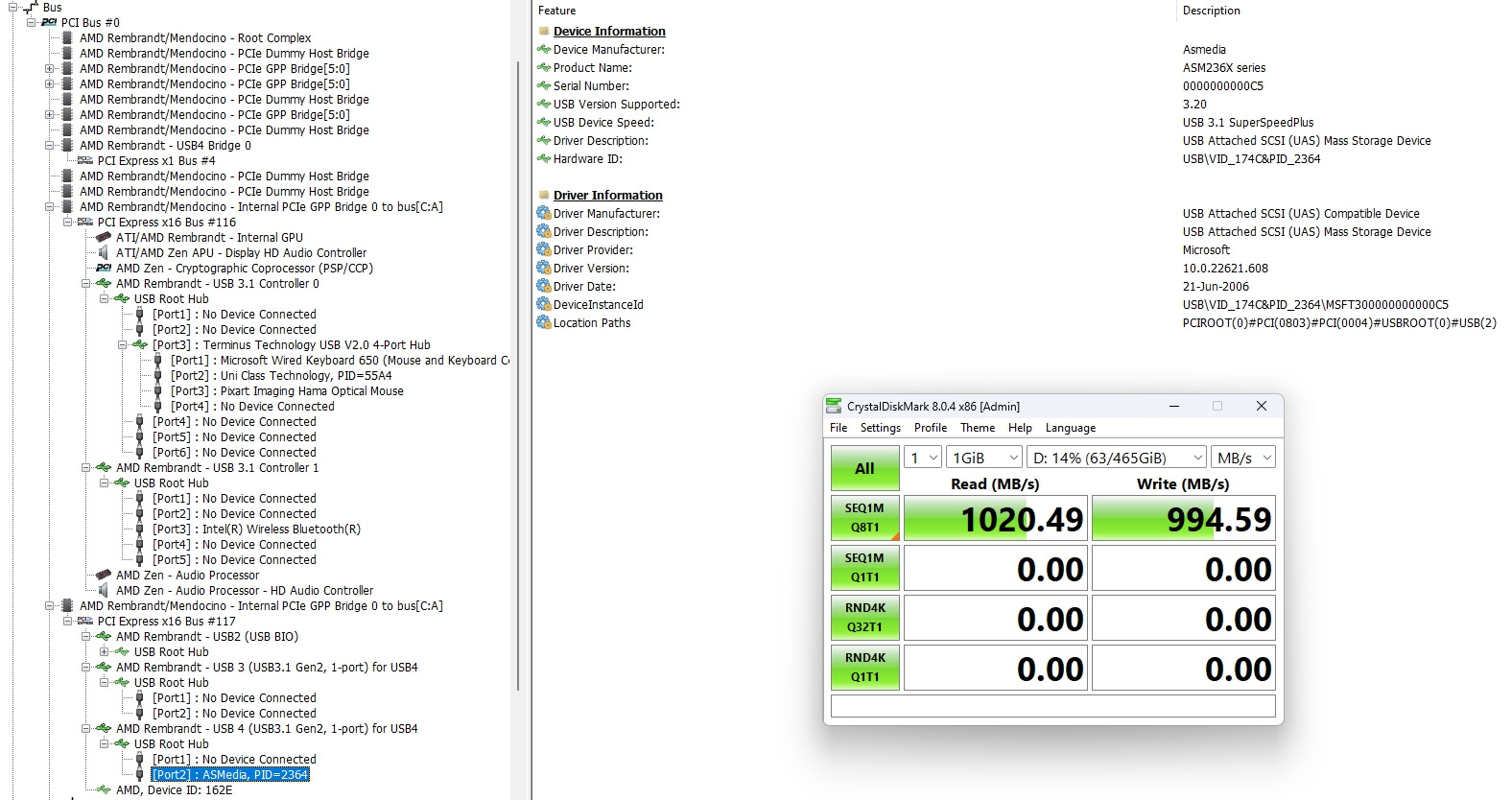Open the 1GiB test size dropdown

(984, 459)
